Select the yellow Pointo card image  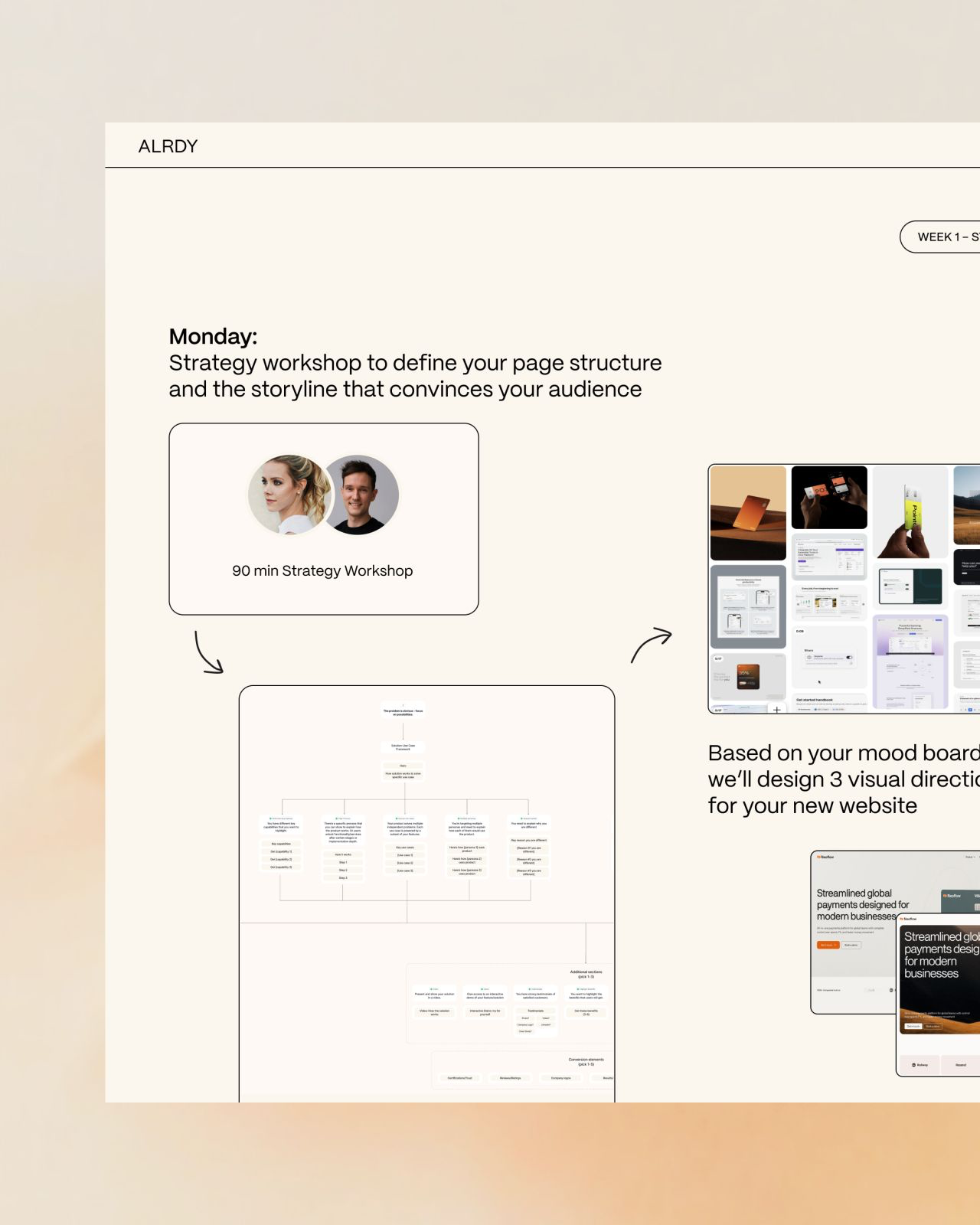click(x=910, y=511)
